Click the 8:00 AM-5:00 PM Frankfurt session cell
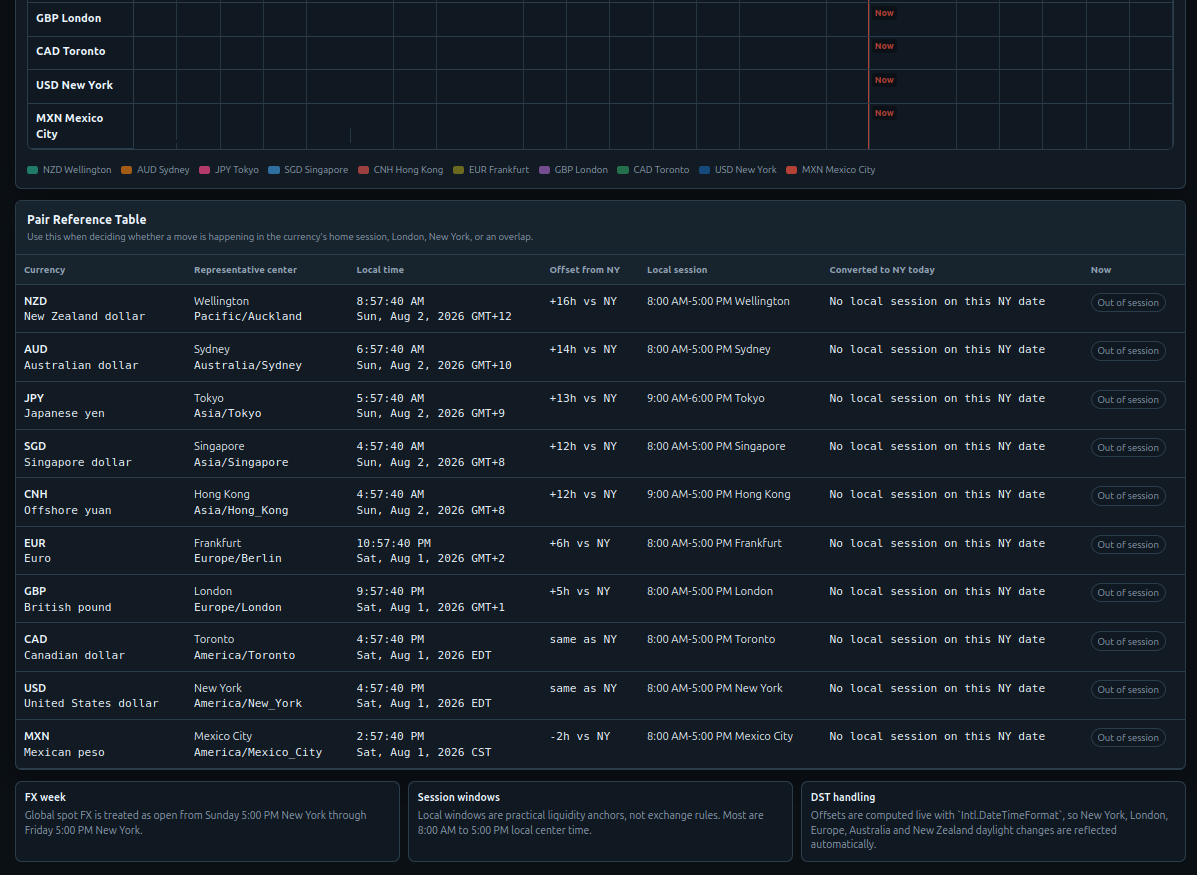 [x=715, y=544]
